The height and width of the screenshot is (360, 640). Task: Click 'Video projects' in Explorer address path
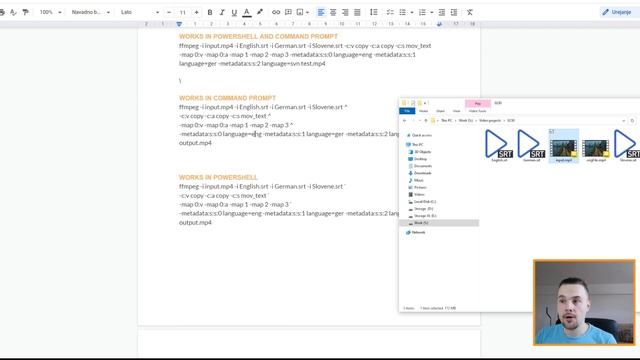tap(490, 121)
